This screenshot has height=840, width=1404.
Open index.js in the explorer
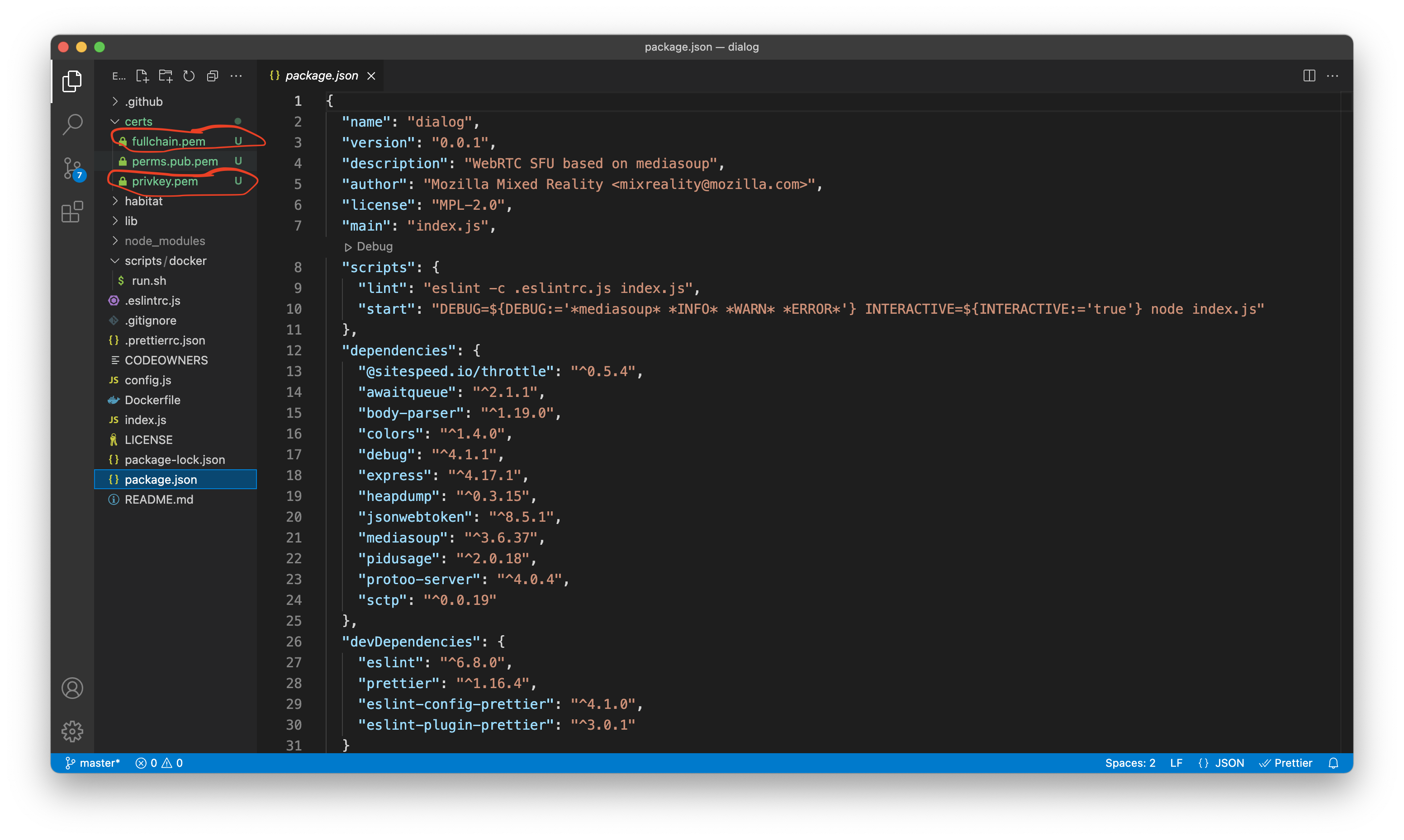(x=175, y=420)
